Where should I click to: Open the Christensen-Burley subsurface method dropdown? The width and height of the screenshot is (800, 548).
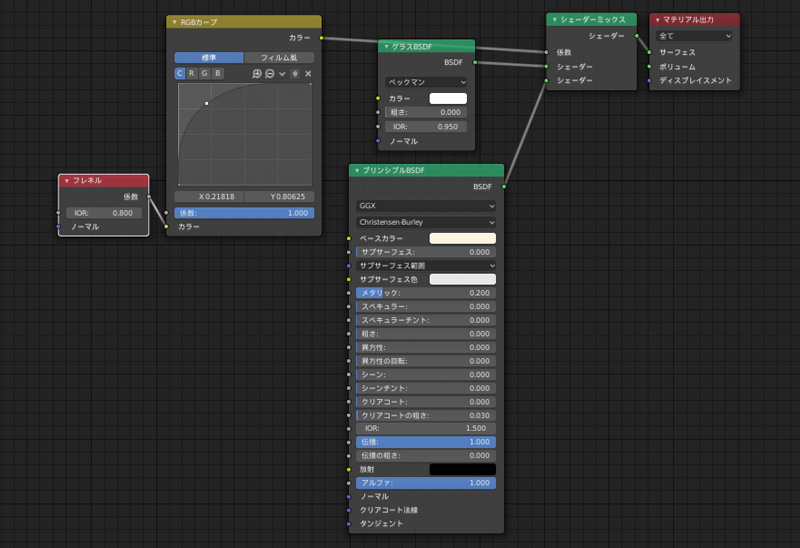click(x=426, y=221)
